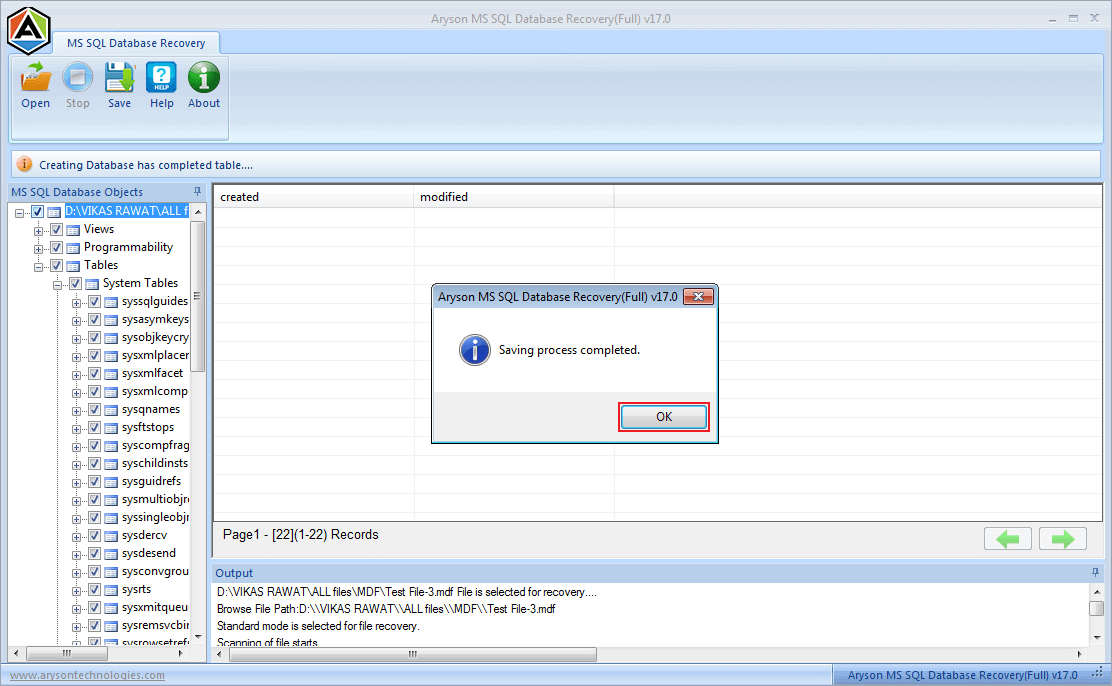Select the MS SQL Database Recovery tab
The height and width of the screenshot is (686, 1112).
(x=136, y=43)
